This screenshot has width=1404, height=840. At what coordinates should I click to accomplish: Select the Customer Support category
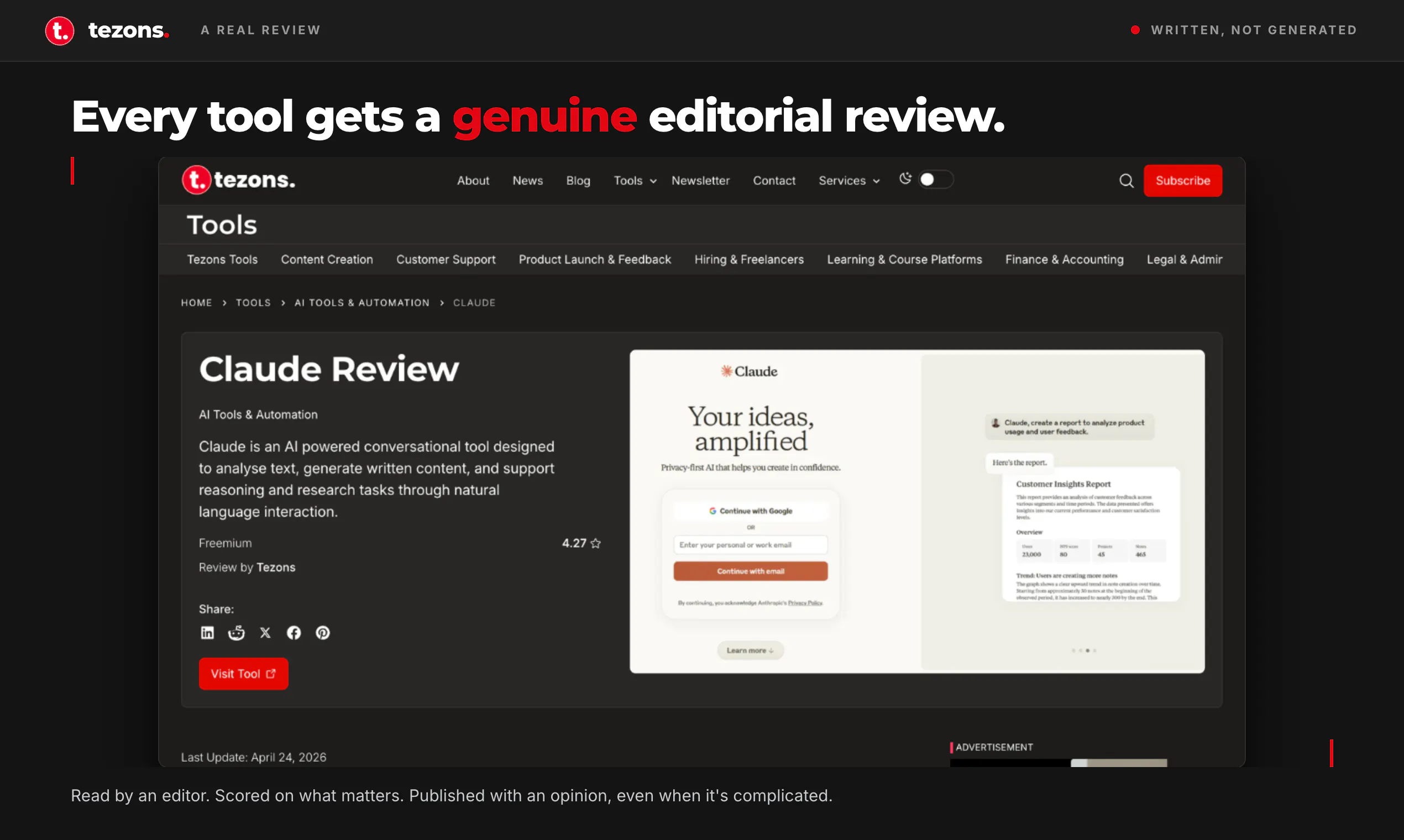(x=446, y=259)
